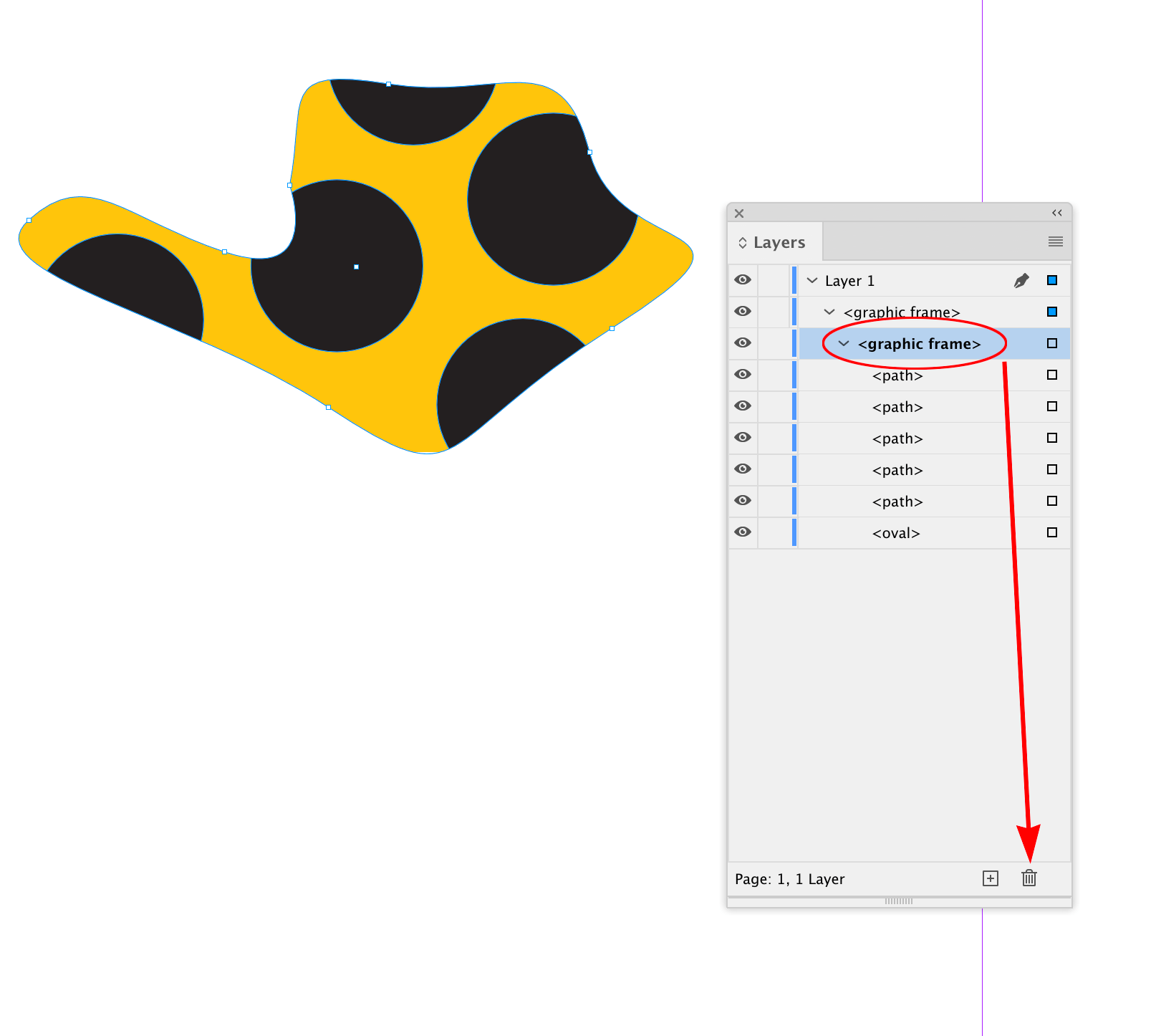Click the Create New Layer icon
Screen dimensions: 1156x1036
[990, 878]
